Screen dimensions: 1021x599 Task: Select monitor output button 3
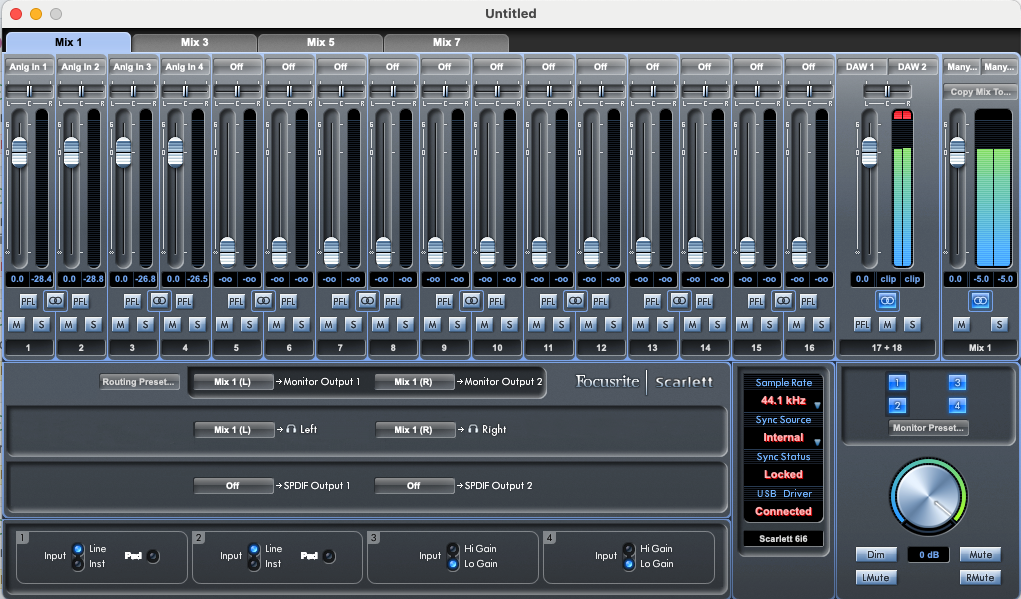pyautogui.click(x=957, y=383)
